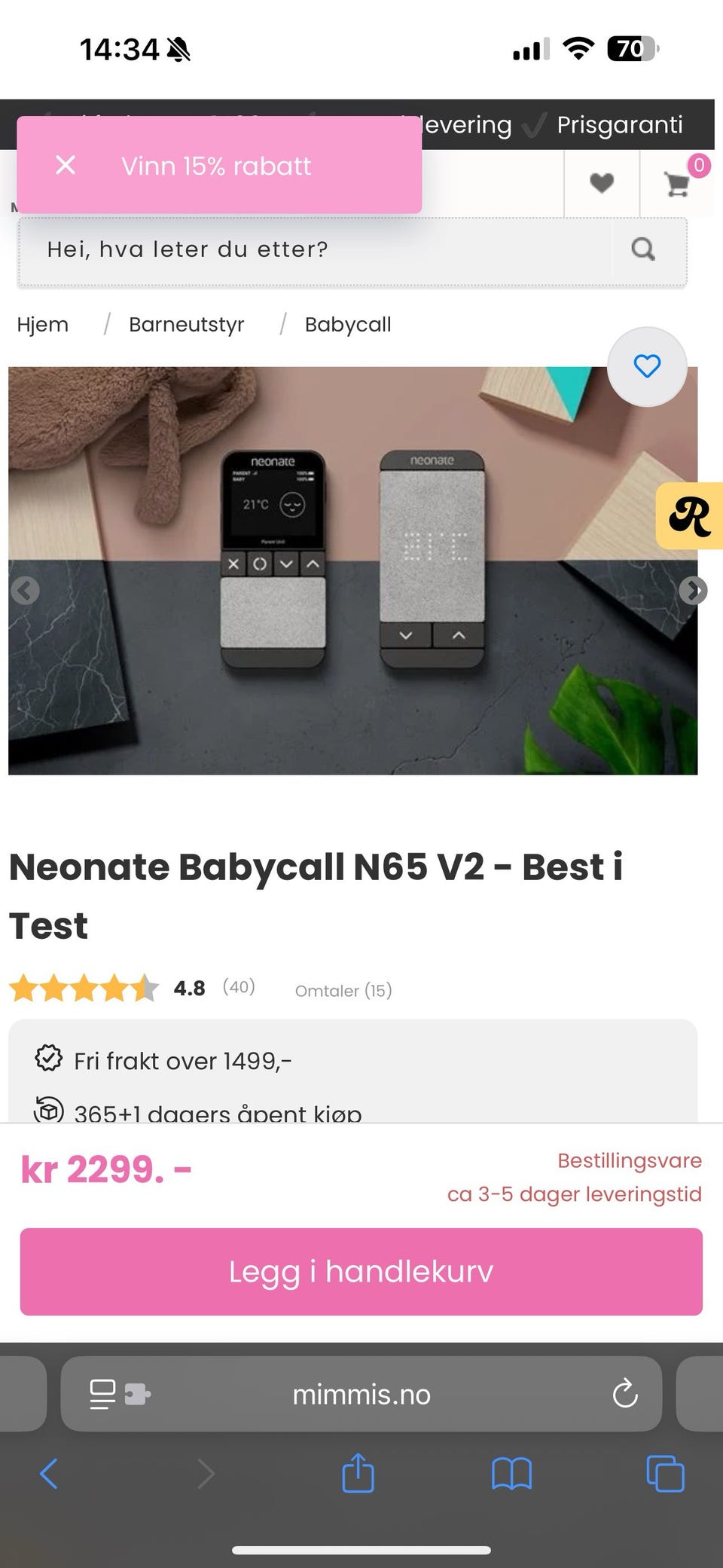The width and height of the screenshot is (723, 1568).
Task: Tap the Safari share icon
Action: [358, 1472]
